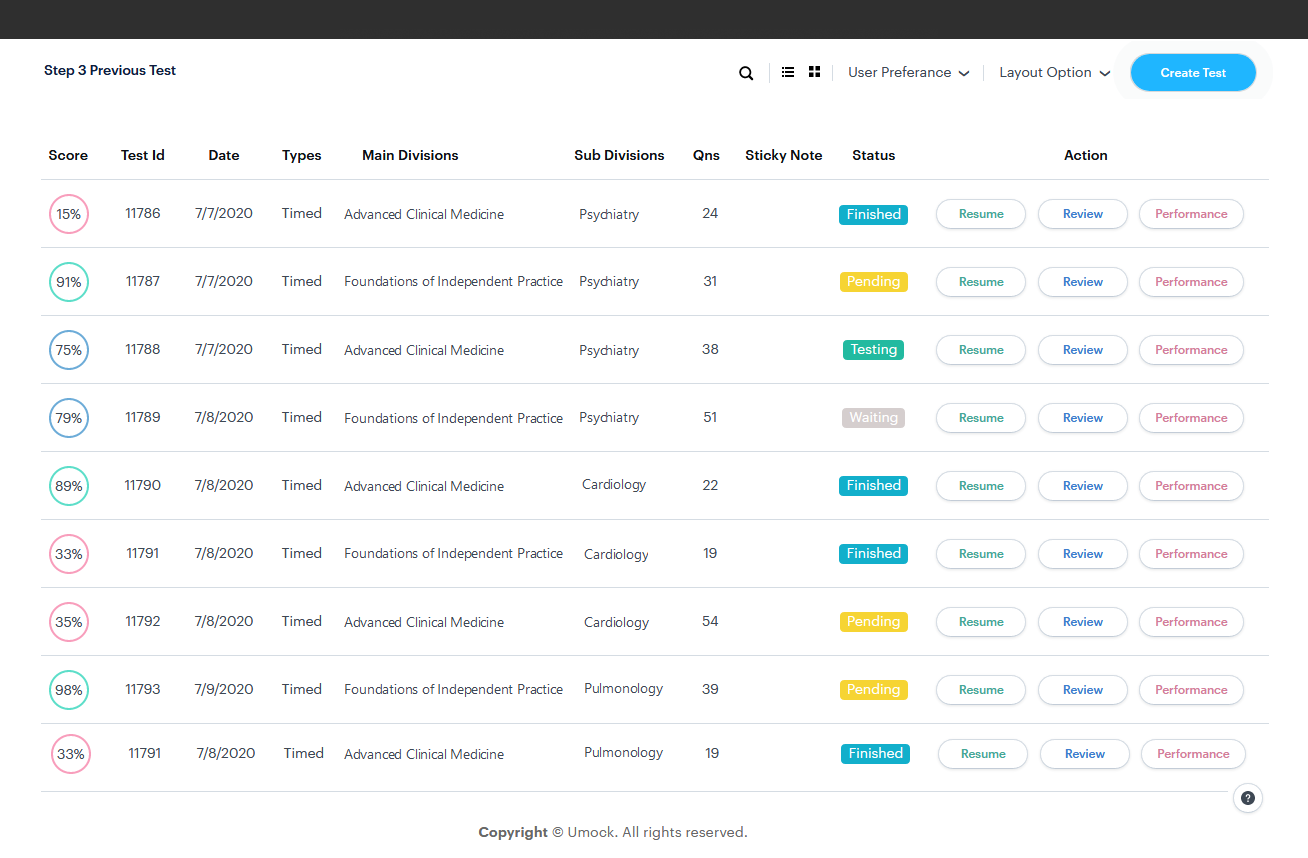Resume test 11786
1308x858 pixels.
(x=981, y=214)
